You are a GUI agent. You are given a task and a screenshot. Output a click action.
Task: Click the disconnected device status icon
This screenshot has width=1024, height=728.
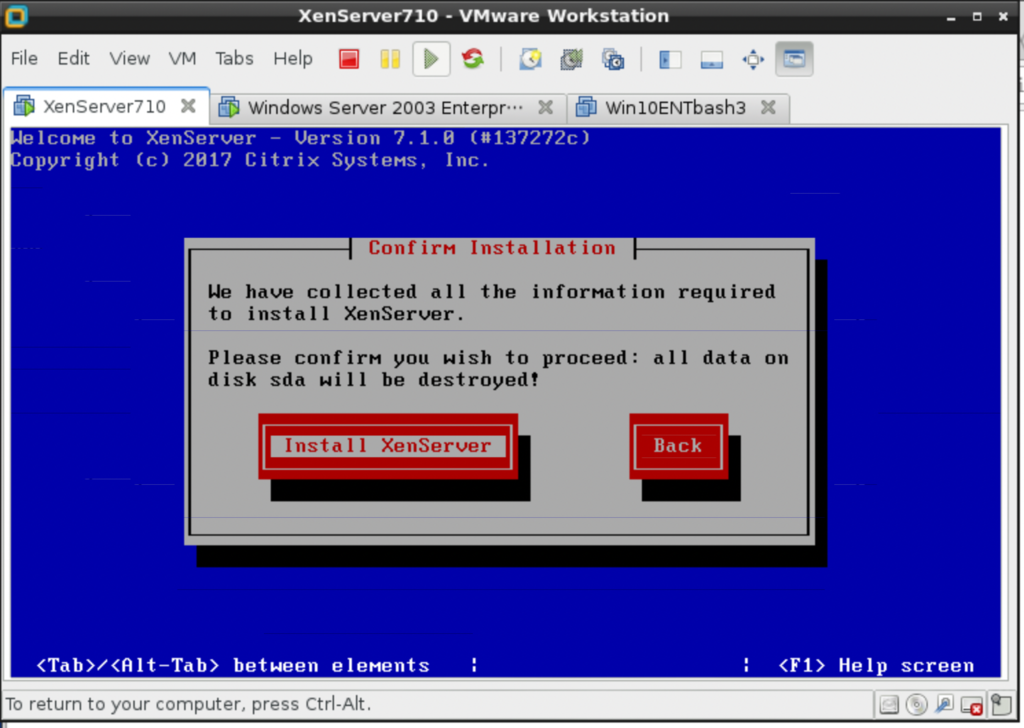[x=972, y=705]
